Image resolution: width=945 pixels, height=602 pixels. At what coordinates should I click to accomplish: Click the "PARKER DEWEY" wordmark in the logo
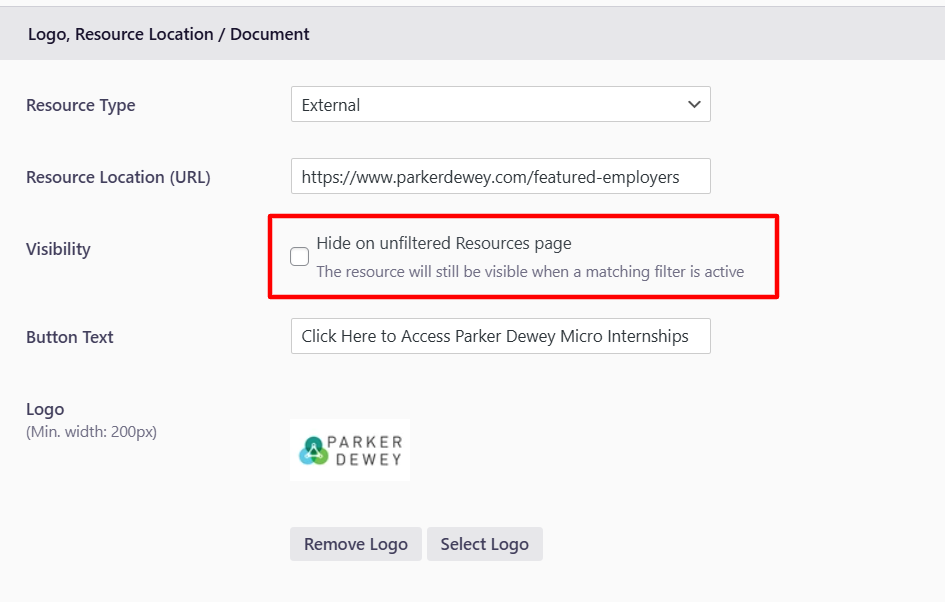(x=366, y=450)
